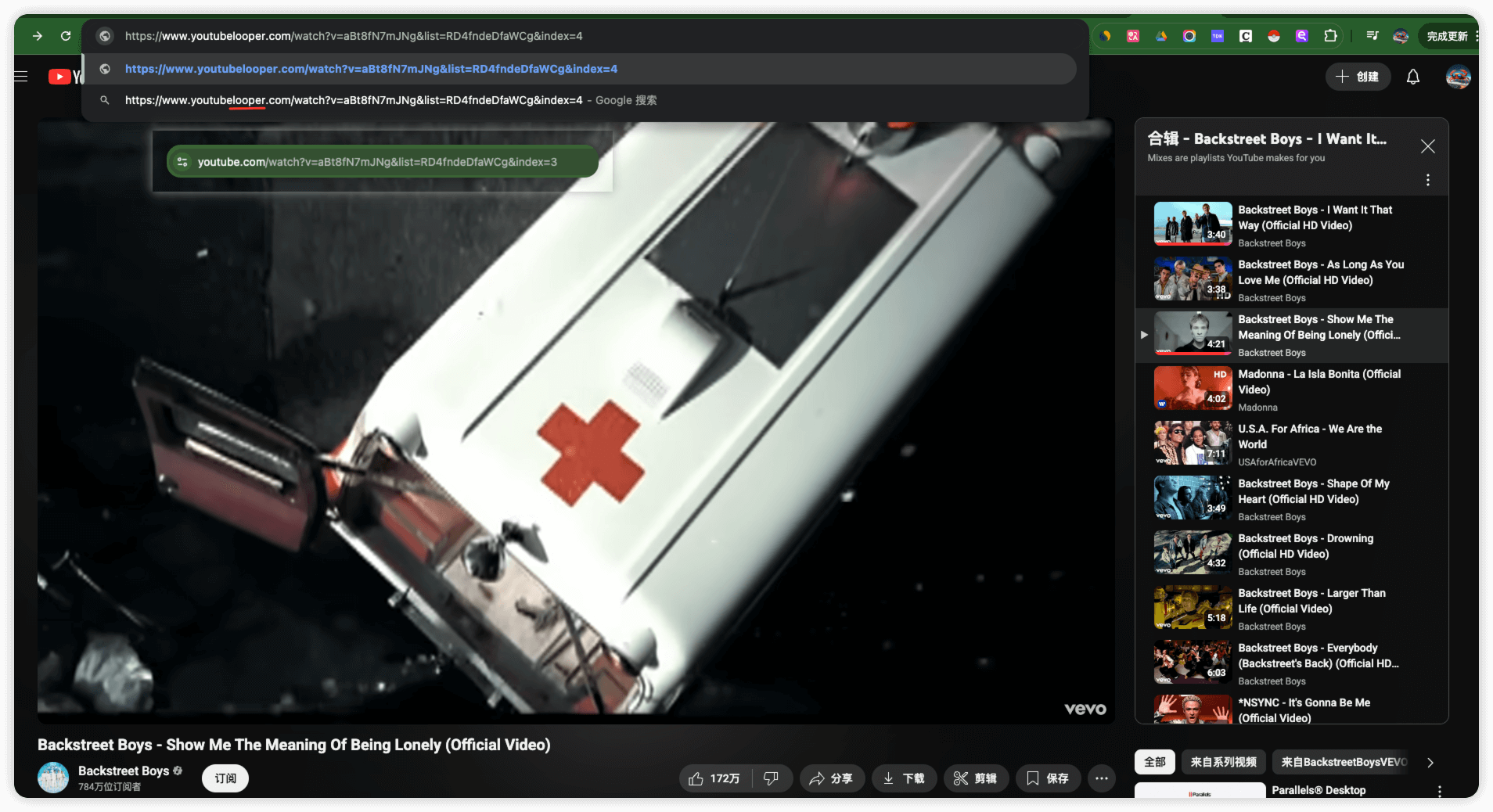The height and width of the screenshot is (812, 1493).
Task: Open the white C extension icon
Action: tap(1246, 36)
